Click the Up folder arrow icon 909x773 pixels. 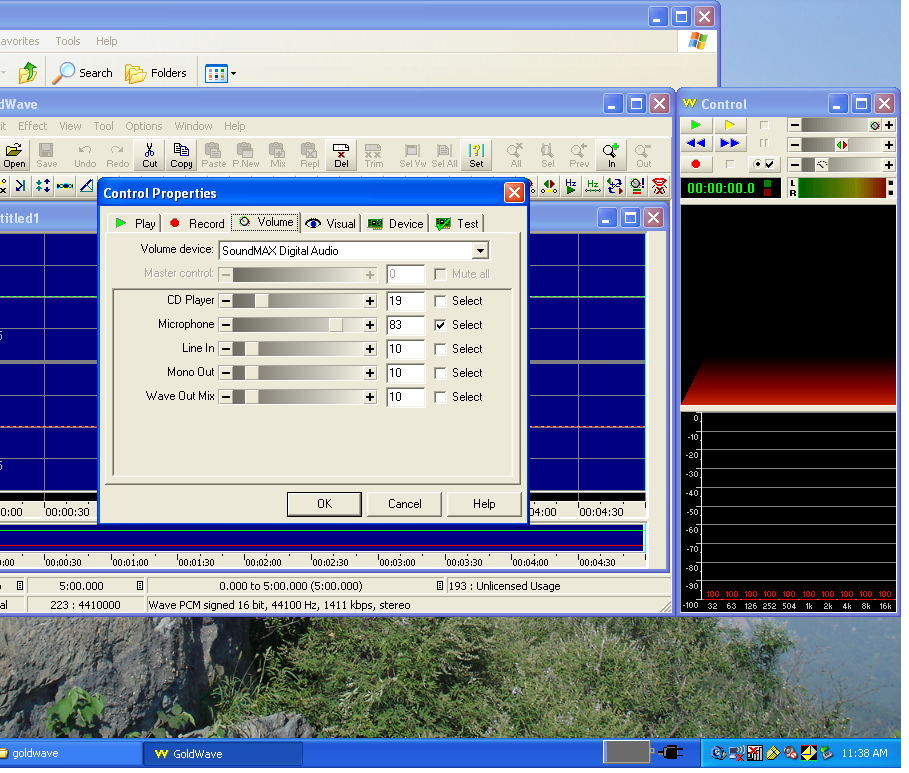click(x=28, y=73)
